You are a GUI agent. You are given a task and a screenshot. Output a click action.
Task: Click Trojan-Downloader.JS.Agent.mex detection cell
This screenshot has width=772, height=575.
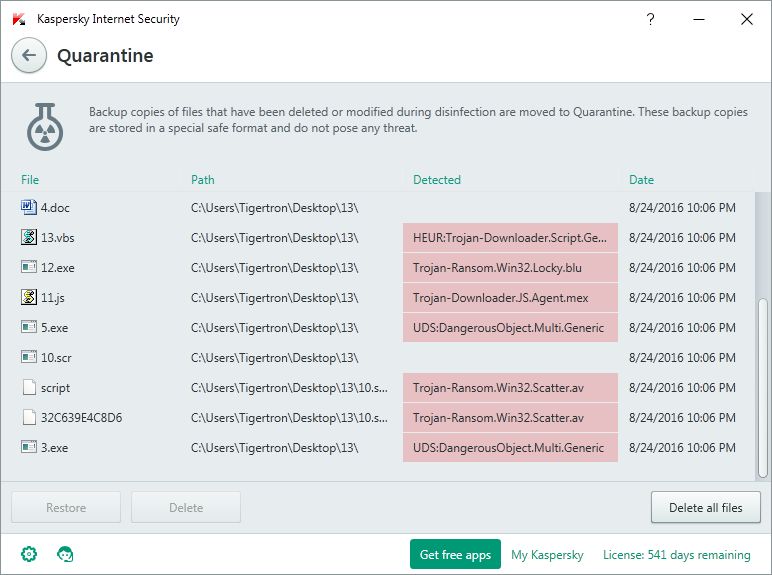click(510, 298)
